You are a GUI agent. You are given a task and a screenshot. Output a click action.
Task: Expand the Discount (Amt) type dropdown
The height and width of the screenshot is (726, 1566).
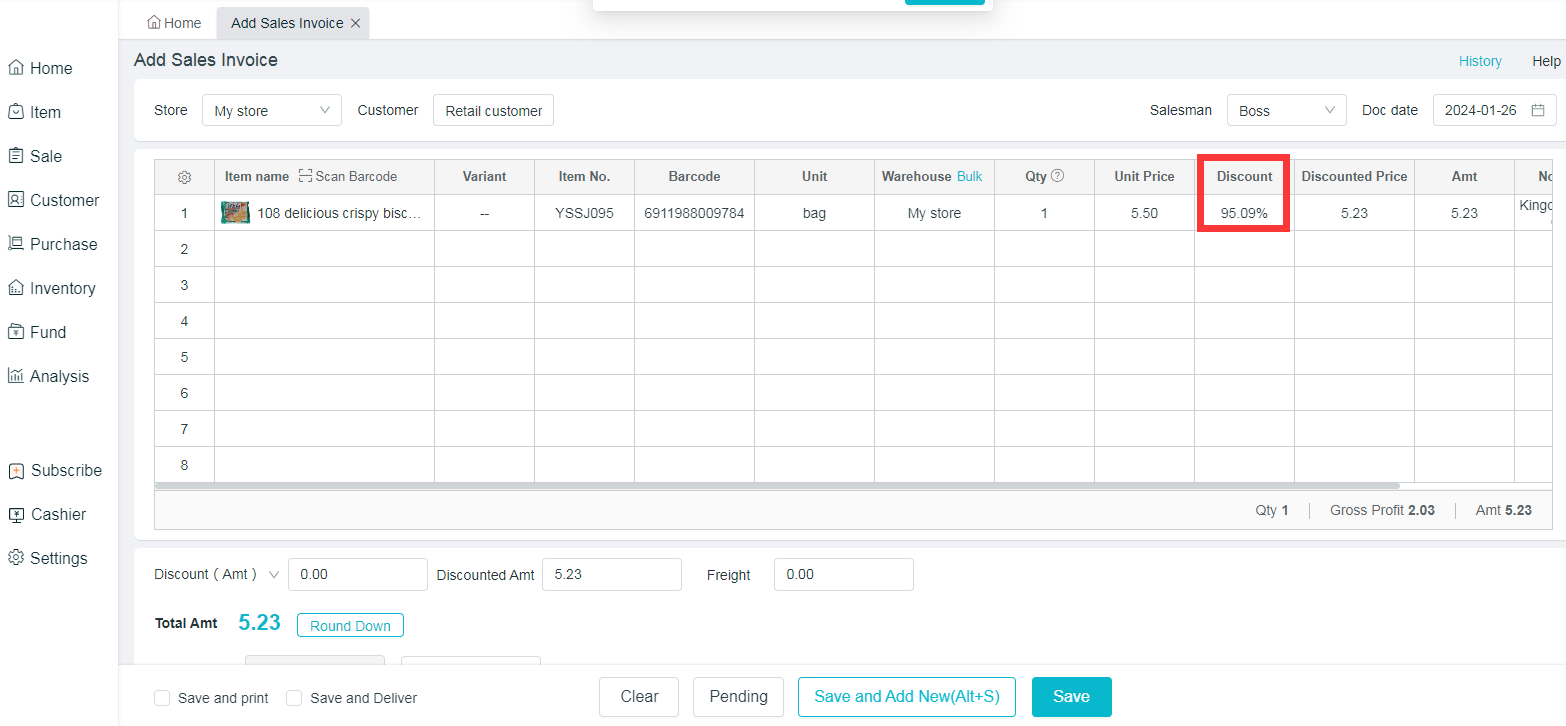pyautogui.click(x=274, y=574)
